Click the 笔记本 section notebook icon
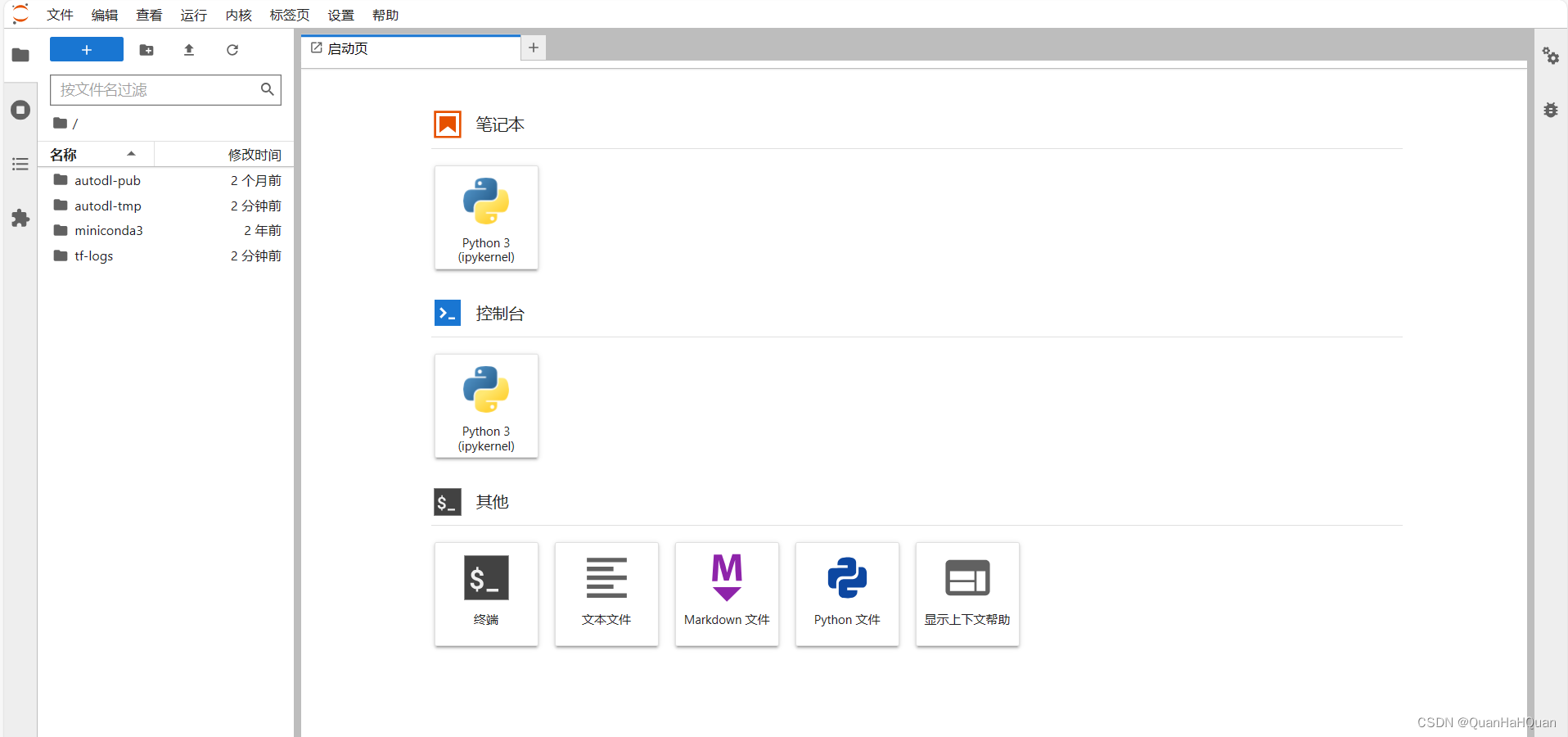 pyautogui.click(x=448, y=124)
